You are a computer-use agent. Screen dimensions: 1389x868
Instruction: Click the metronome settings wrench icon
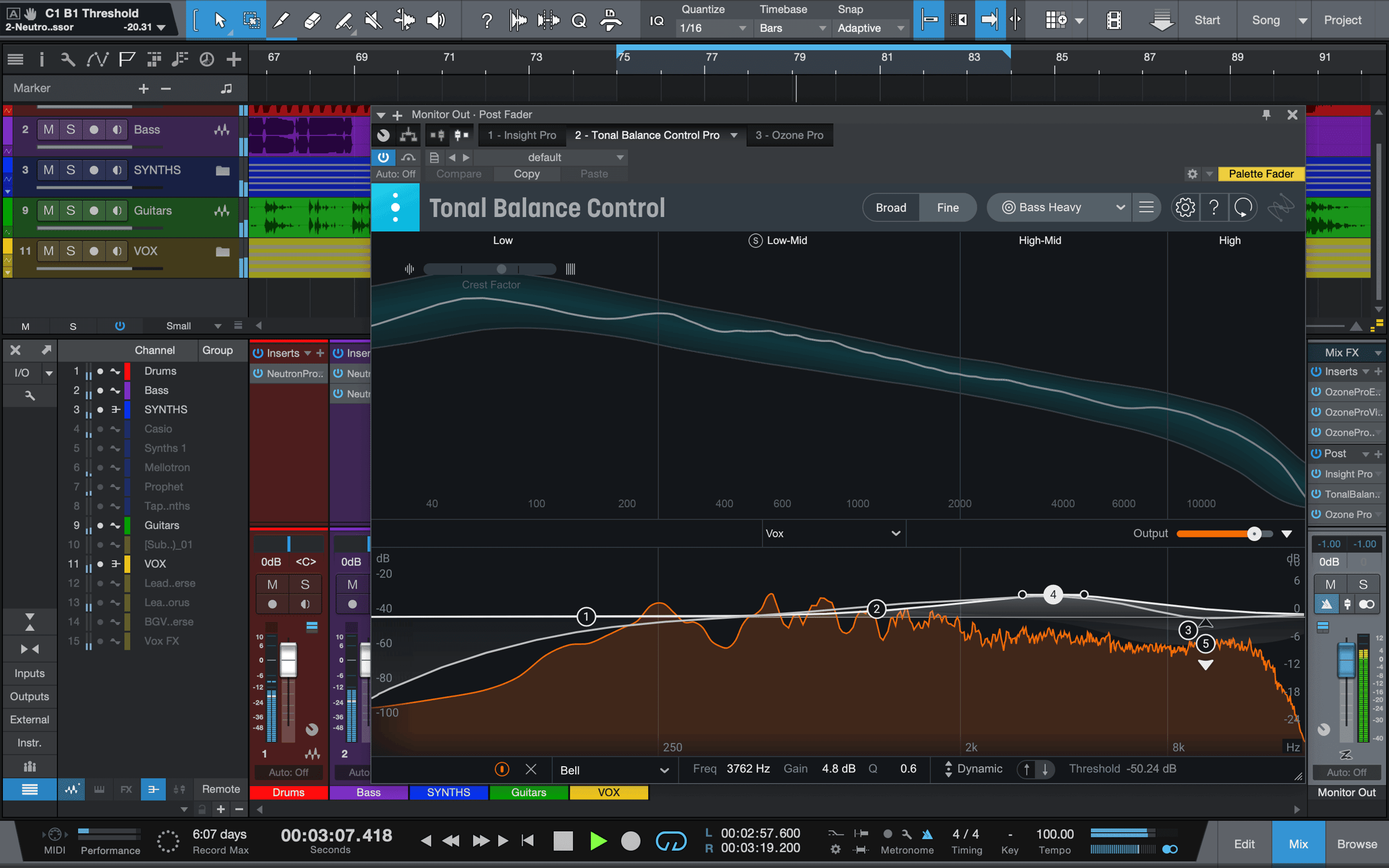tap(907, 834)
